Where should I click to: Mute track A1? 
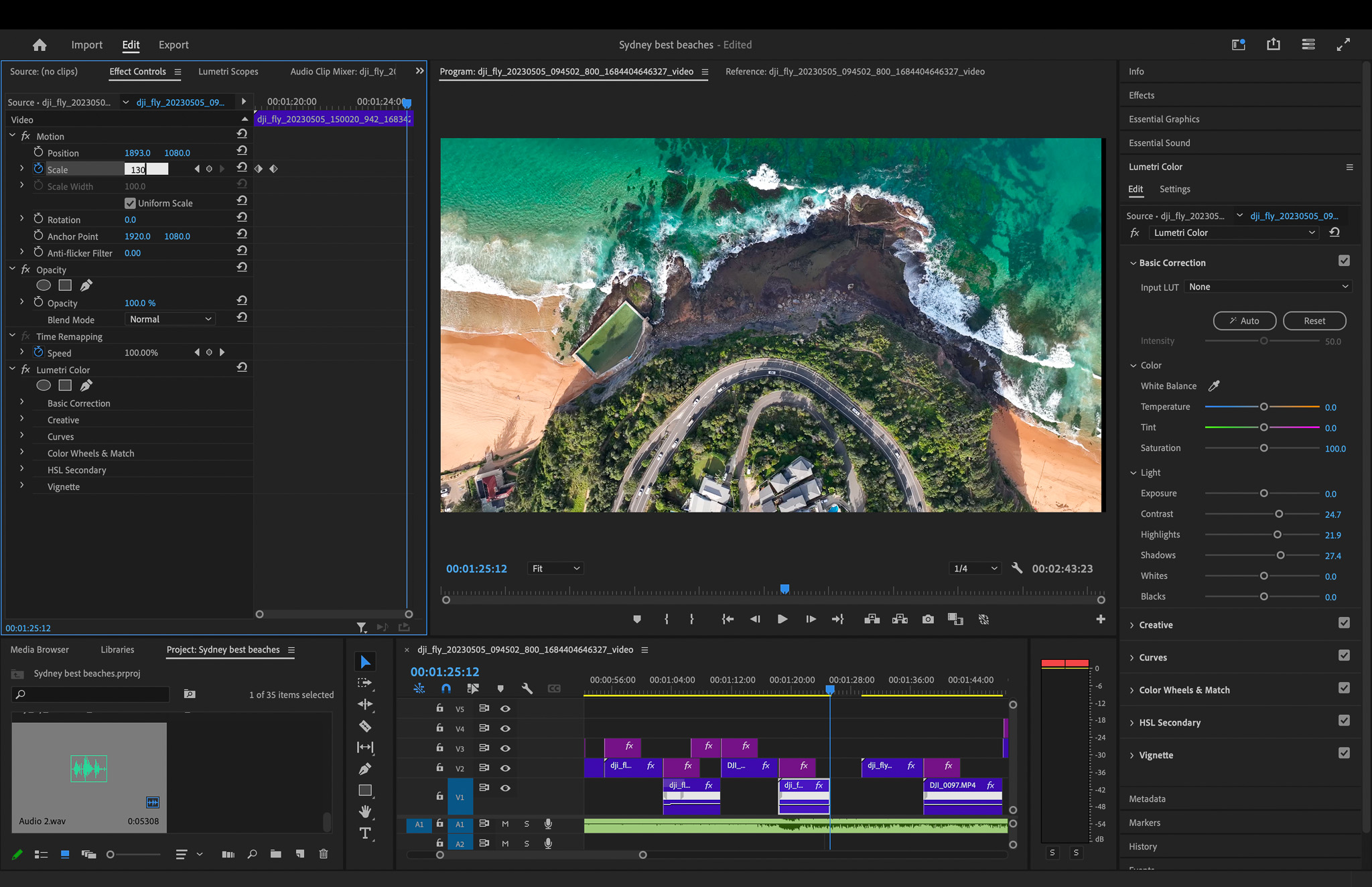pos(505,825)
